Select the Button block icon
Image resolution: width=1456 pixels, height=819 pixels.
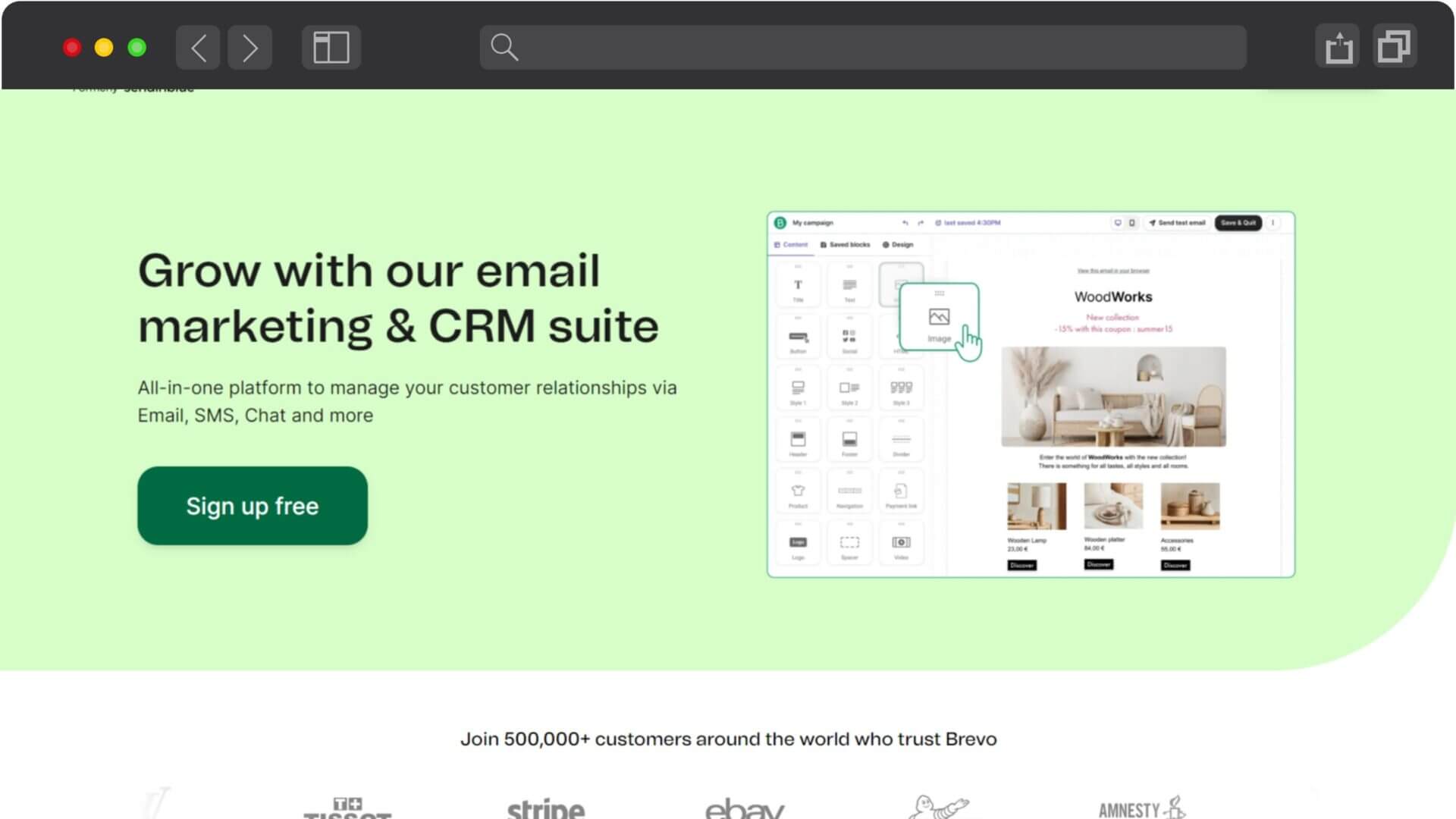click(798, 337)
